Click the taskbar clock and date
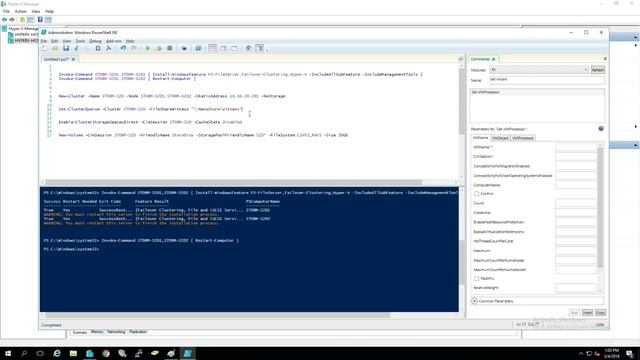 pos(611,353)
